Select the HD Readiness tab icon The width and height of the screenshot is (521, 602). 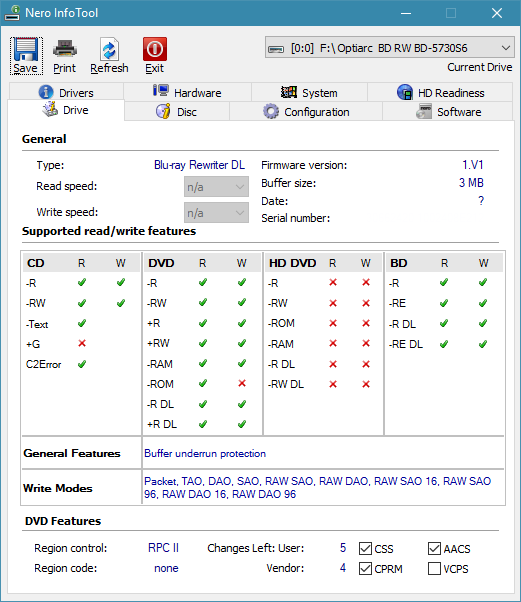click(405, 92)
